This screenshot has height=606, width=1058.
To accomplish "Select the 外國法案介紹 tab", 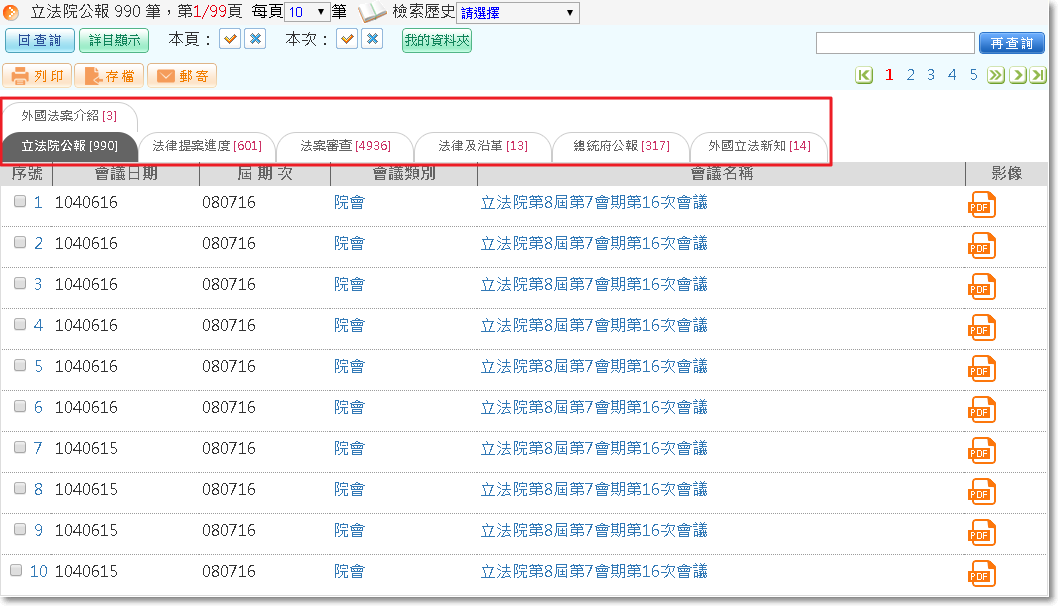I will click(69, 116).
